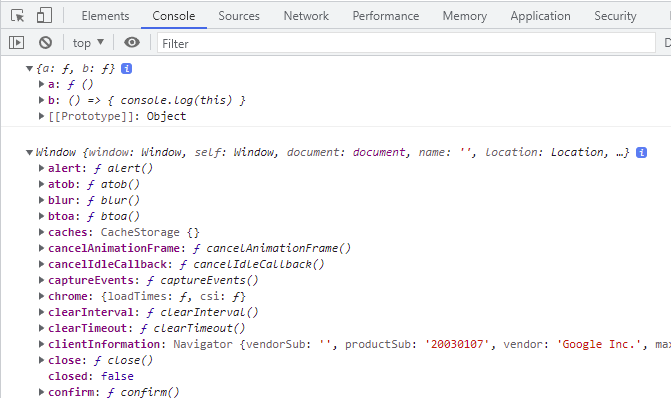The image size is (671, 398).
Task: Click 'Location' value in Window summary
Action: (x=576, y=152)
